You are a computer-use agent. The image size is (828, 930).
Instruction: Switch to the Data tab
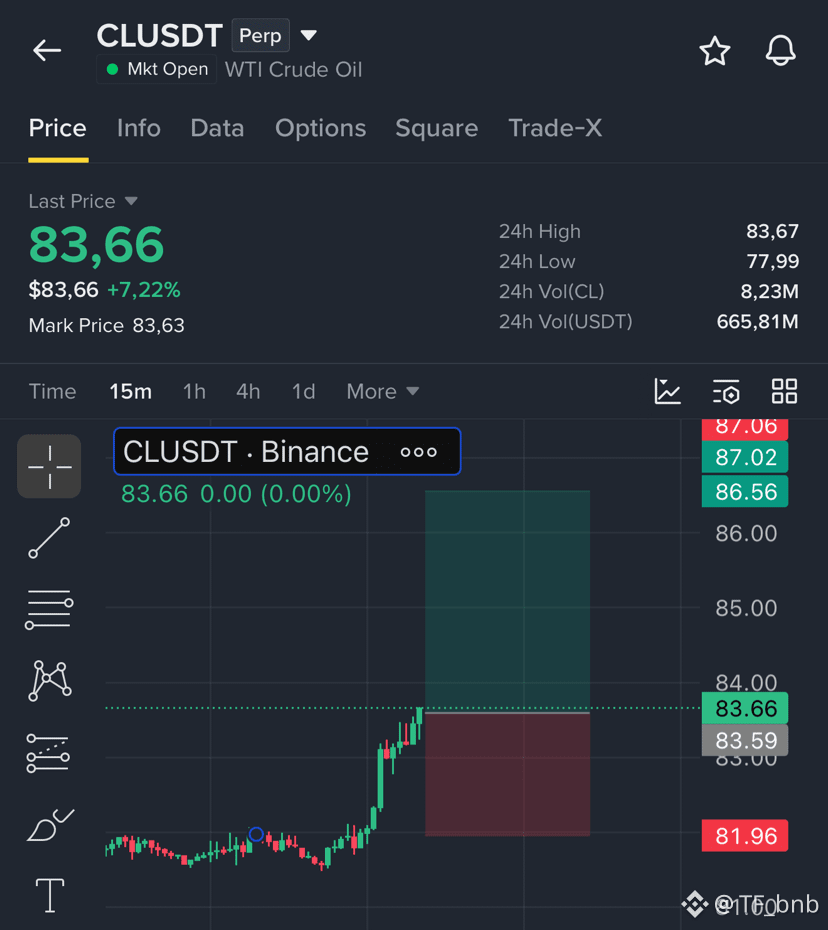click(217, 128)
